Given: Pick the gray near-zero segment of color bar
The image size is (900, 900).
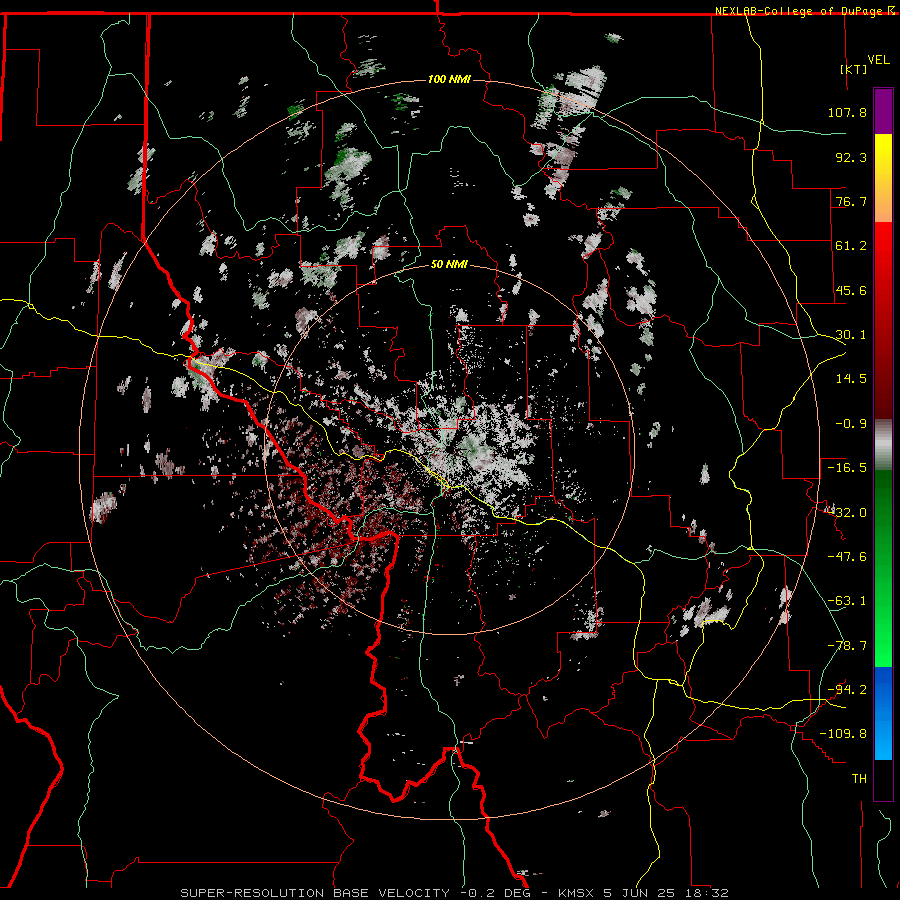Looking at the screenshot, I should pos(883,445).
